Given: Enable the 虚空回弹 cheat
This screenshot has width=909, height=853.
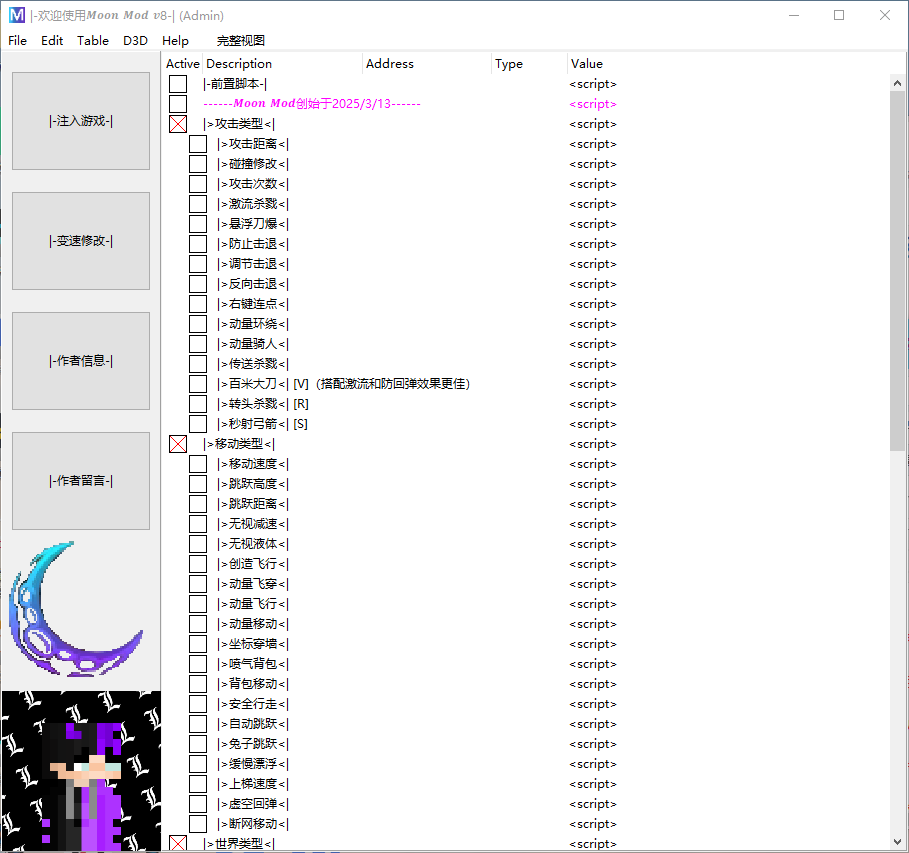Looking at the screenshot, I should point(197,803).
